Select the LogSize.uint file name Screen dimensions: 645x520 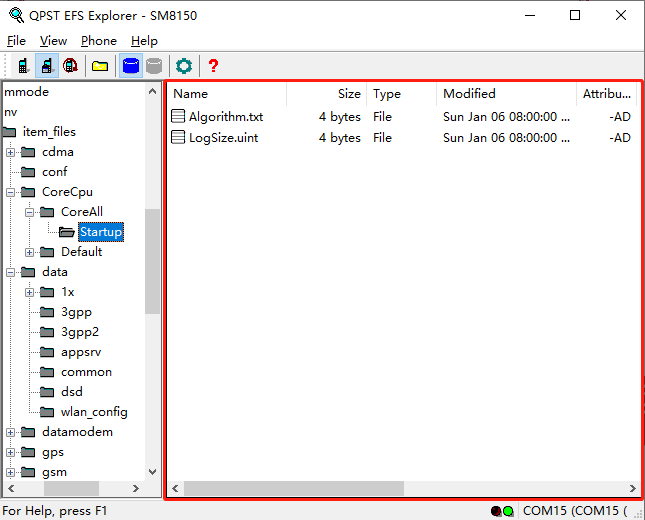pyautogui.click(x=223, y=138)
